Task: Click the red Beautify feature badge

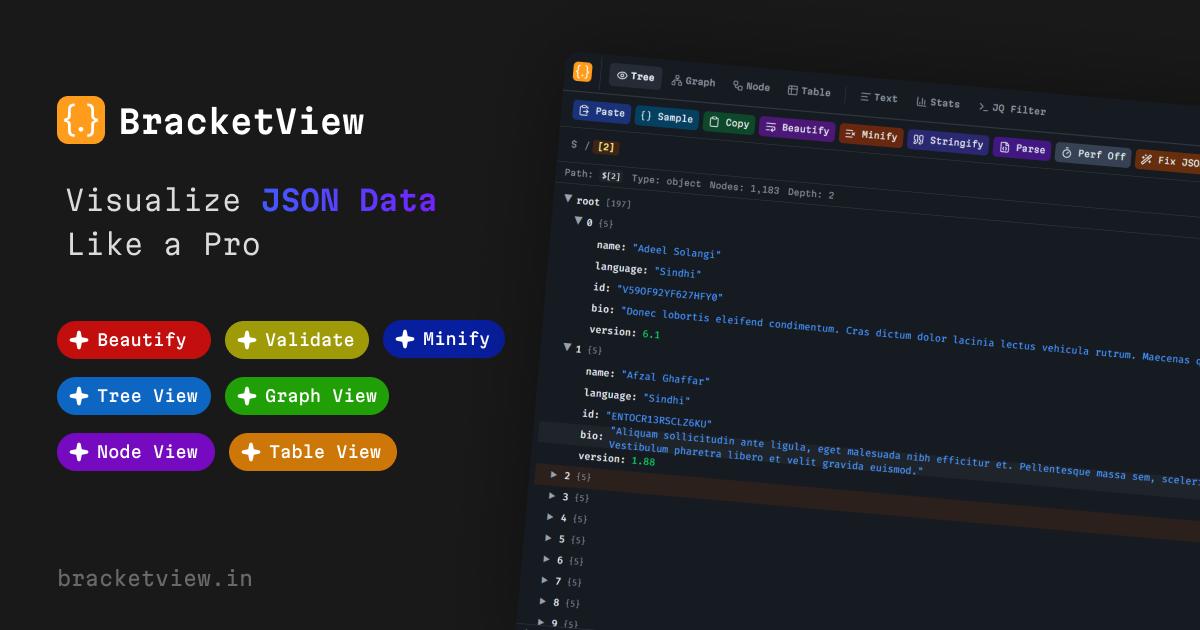Action: (x=134, y=340)
